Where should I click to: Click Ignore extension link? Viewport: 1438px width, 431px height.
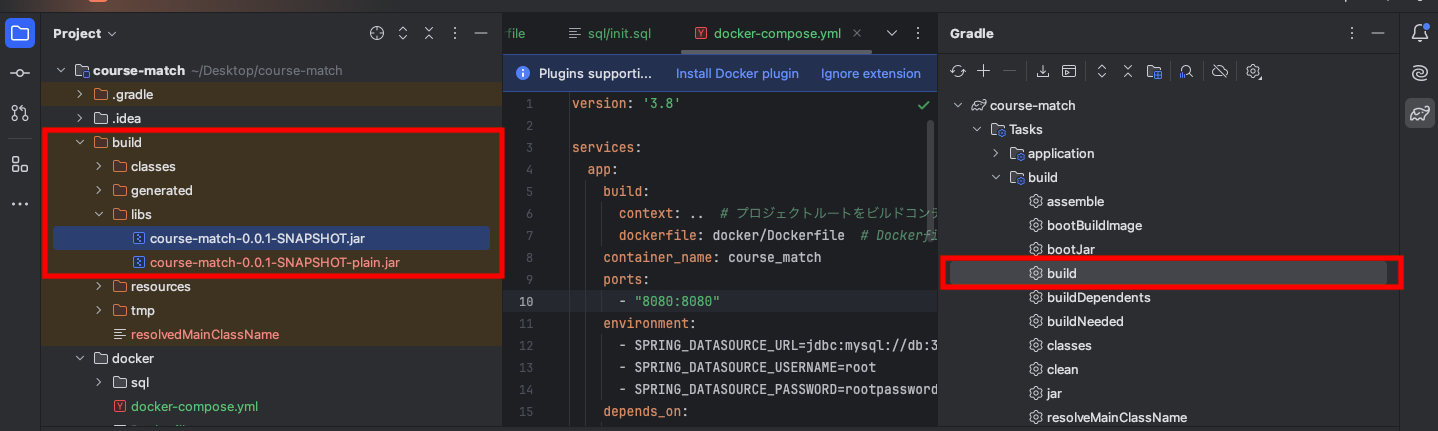click(x=871, y=73)
